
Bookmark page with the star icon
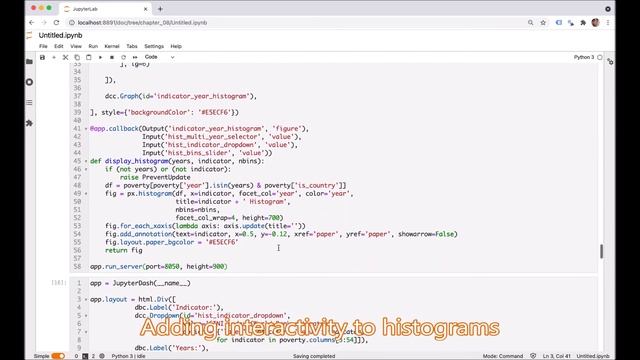pyautogui.click(x=543, y=23)
